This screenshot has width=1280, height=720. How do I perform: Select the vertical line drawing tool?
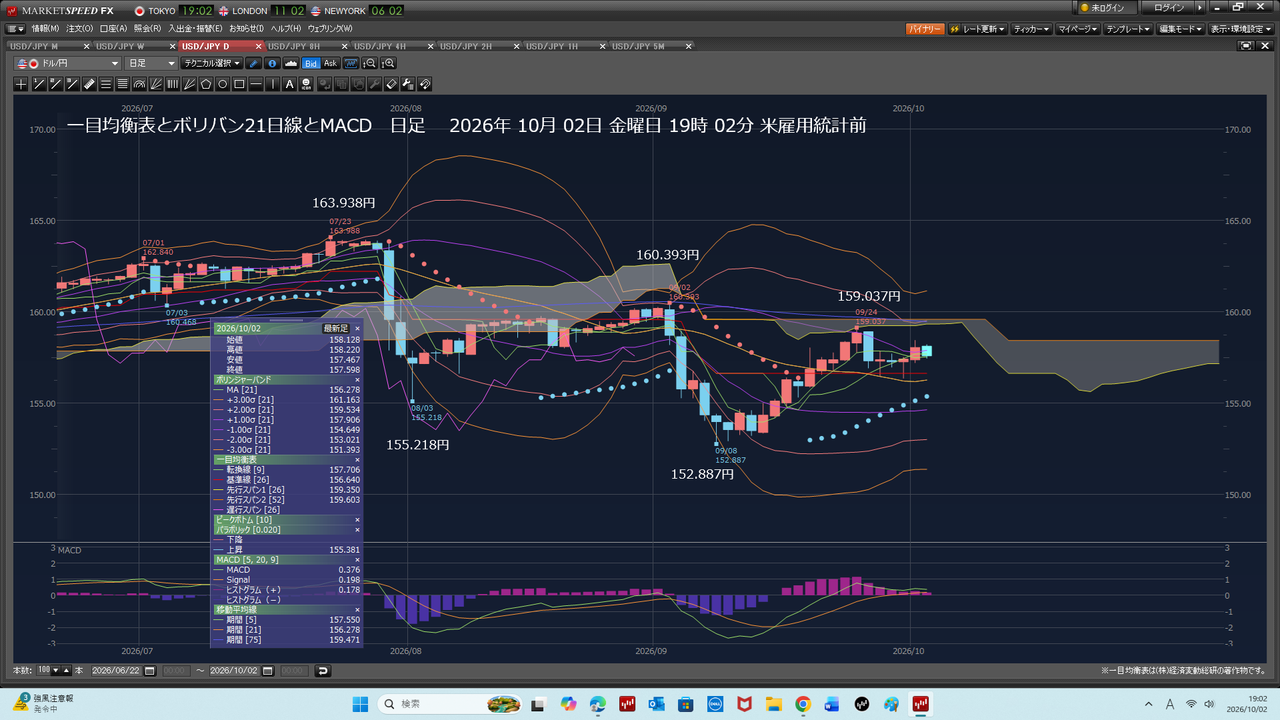point(273,84)
